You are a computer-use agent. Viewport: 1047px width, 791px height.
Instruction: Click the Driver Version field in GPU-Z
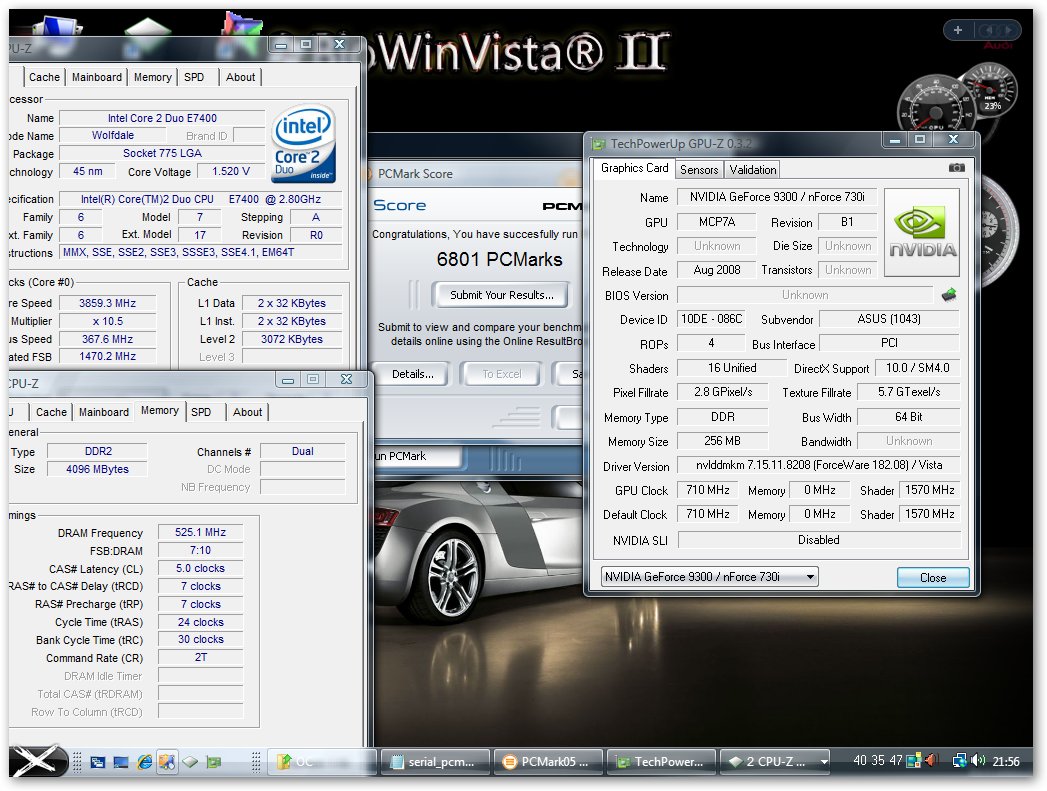pos(819,465)
